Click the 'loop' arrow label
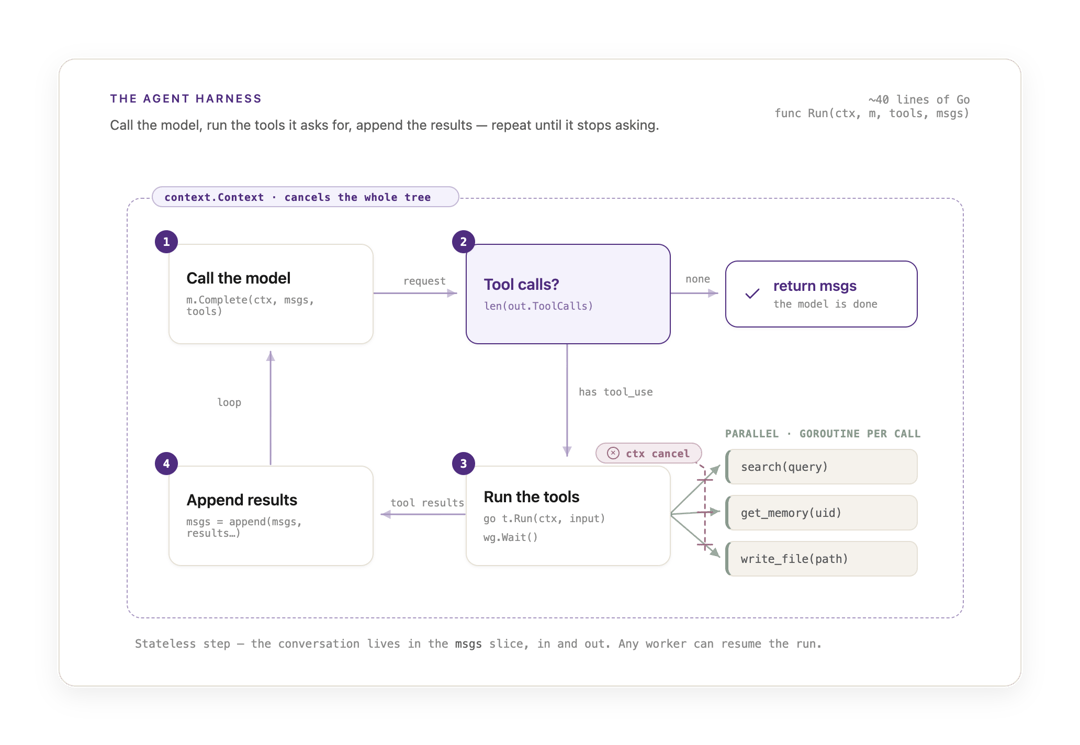Image resolution: width=1080 pixels, height=745 pixels. click(229, 402)
